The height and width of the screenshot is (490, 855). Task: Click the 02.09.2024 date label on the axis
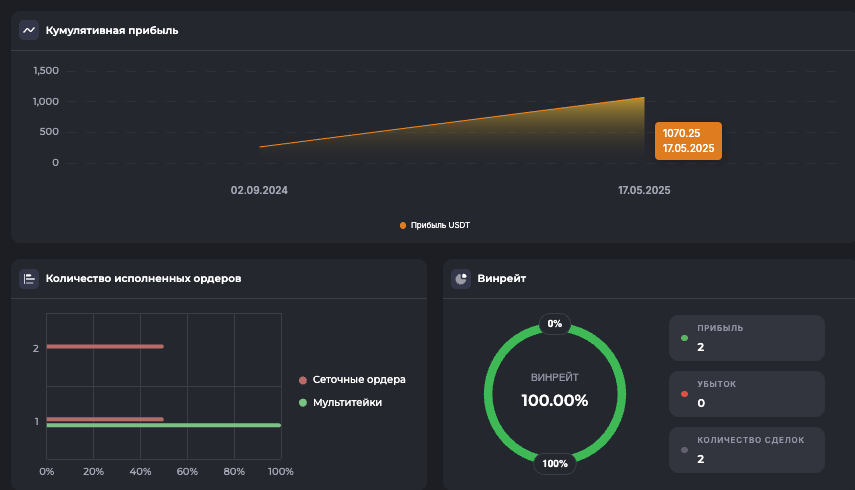point(259,190)
